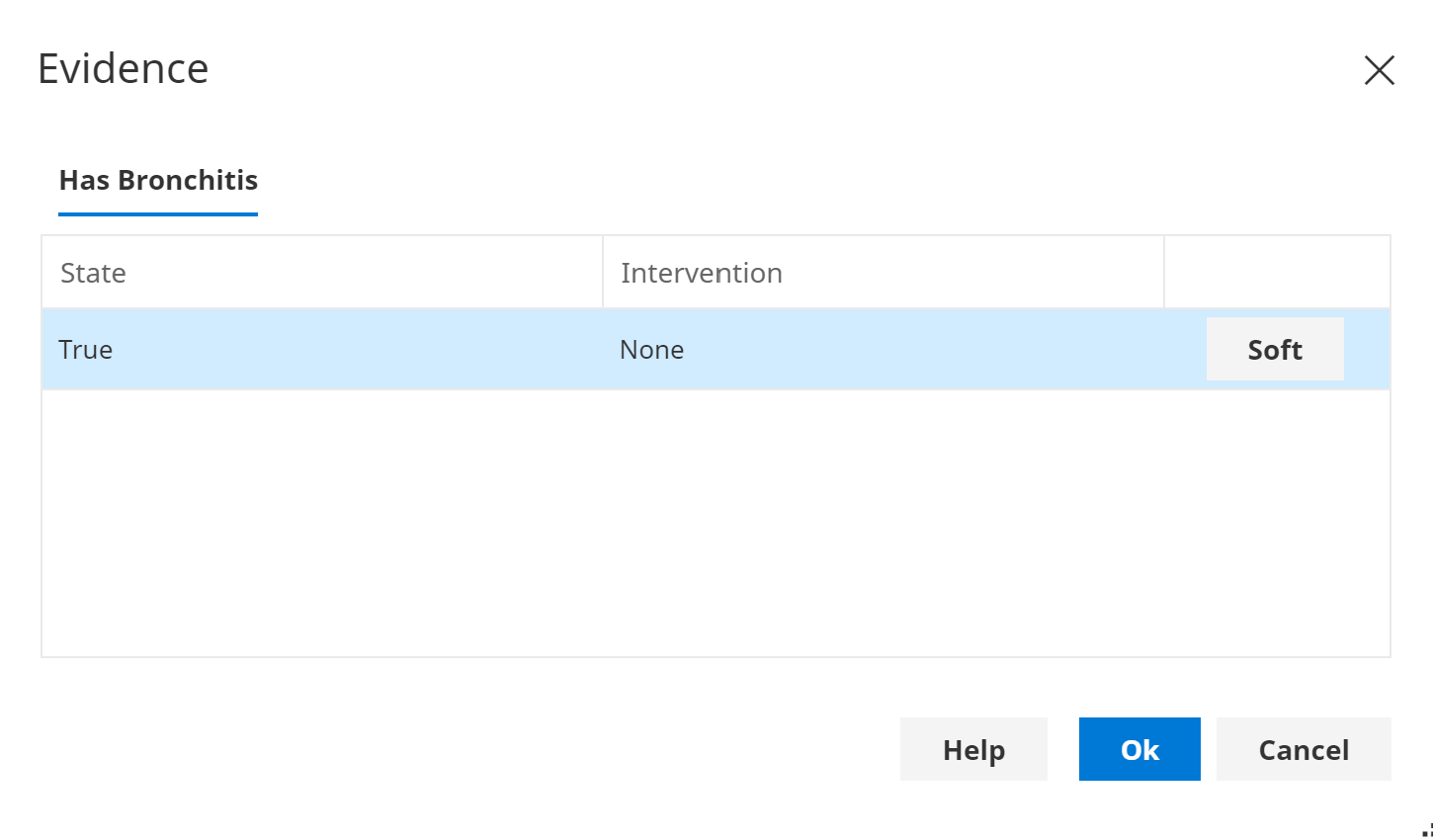The image size is (1433, 840).
Task: Click empty area below the True row
Action: 716,524
